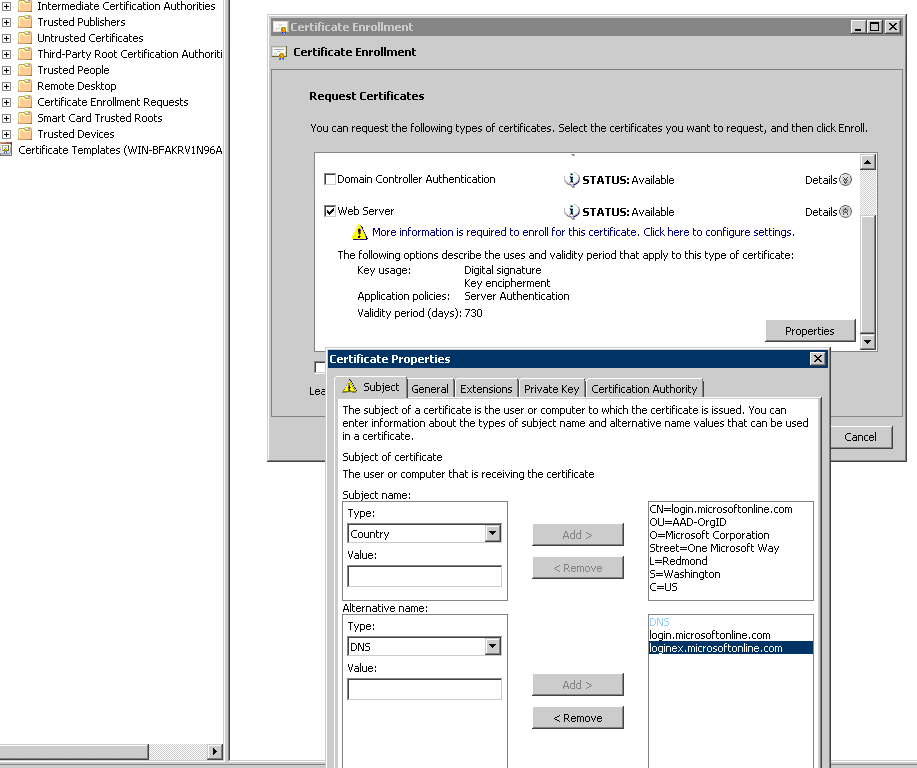This screenshot has width=917, height=768.
Task: Click the configure settings warning link
Action: click(583, 232)
